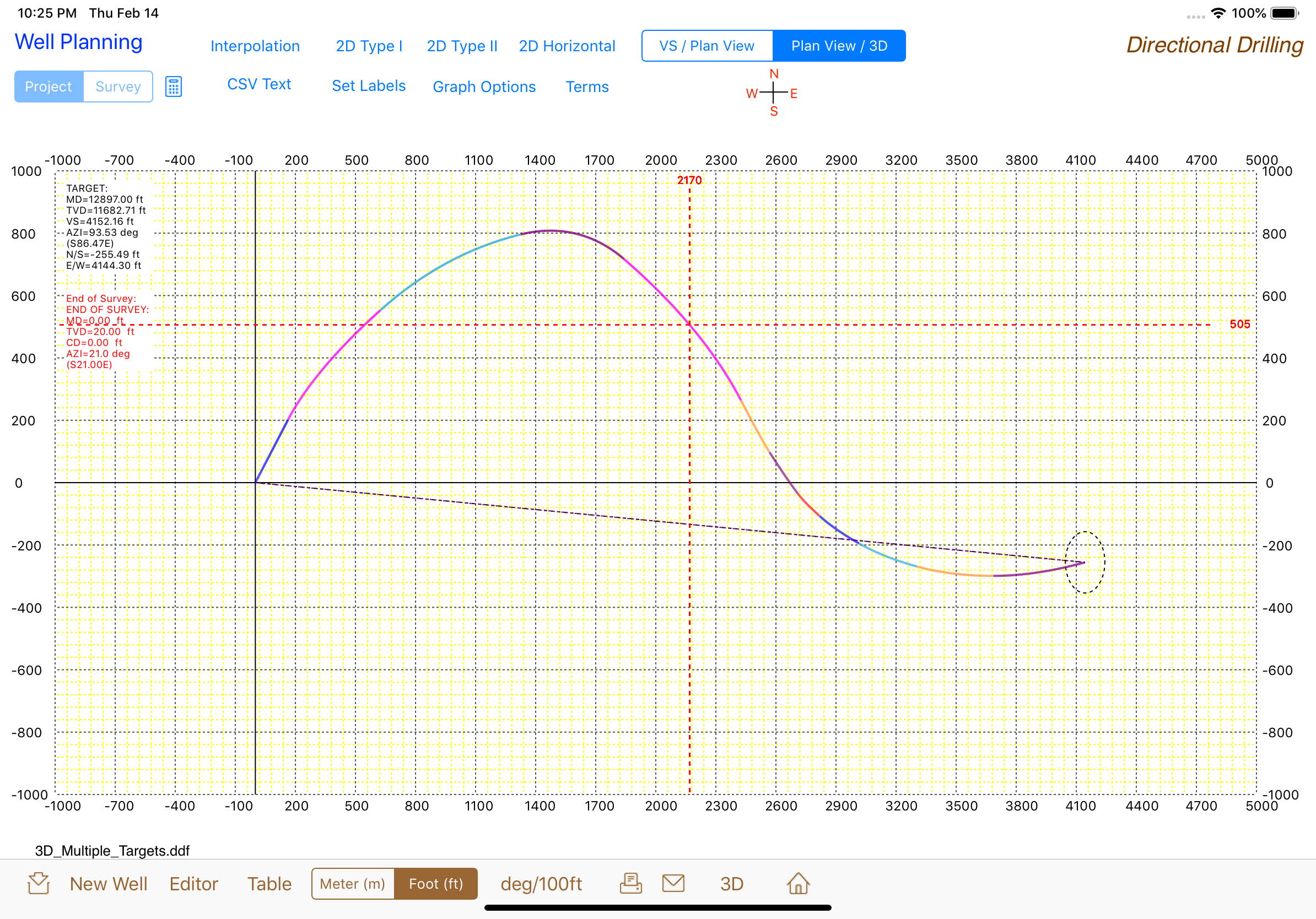This screenshot has width=1316, height=919.
Task: Select the Project segment
Action: click(48, 87)
